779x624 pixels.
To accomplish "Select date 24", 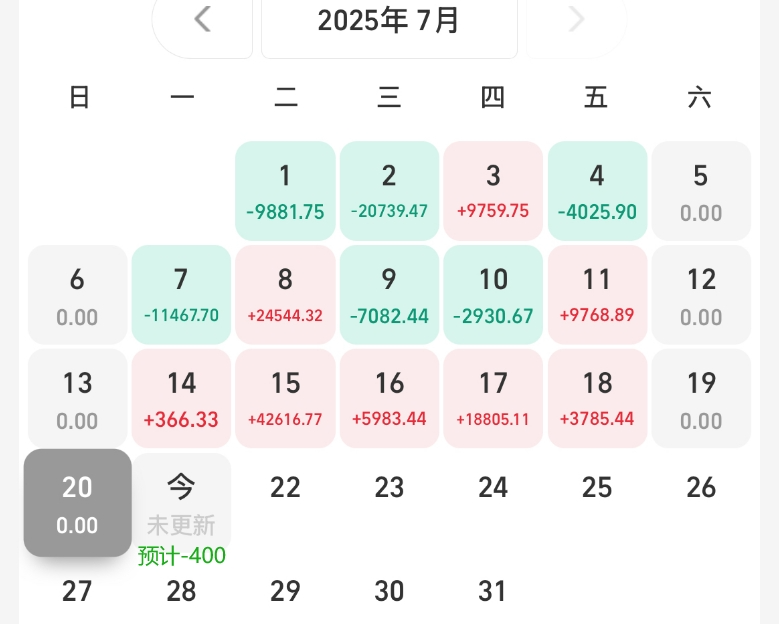I will pos(493,487).
